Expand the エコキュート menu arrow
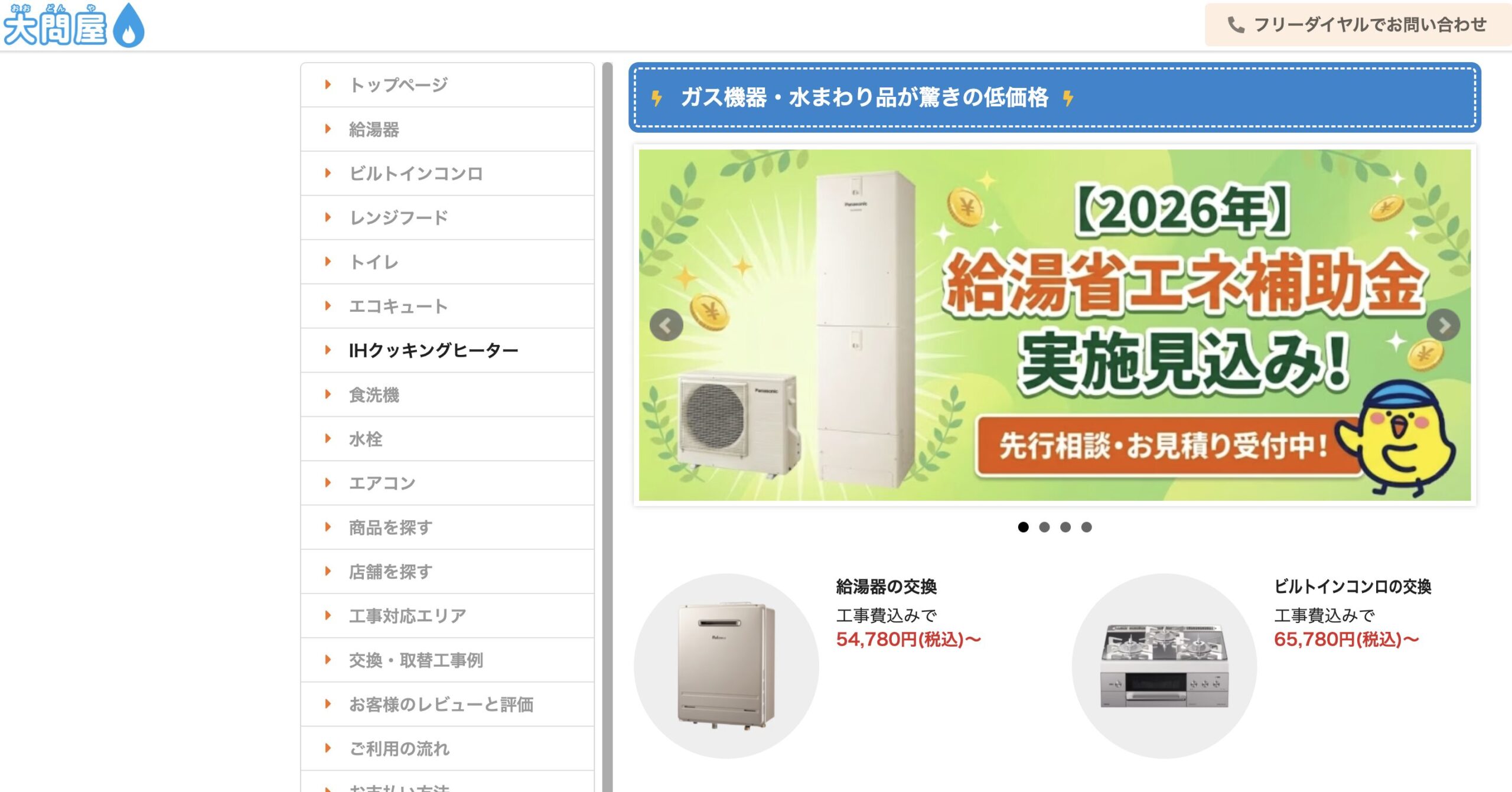The image size is (1512, 792). point(328,306)
